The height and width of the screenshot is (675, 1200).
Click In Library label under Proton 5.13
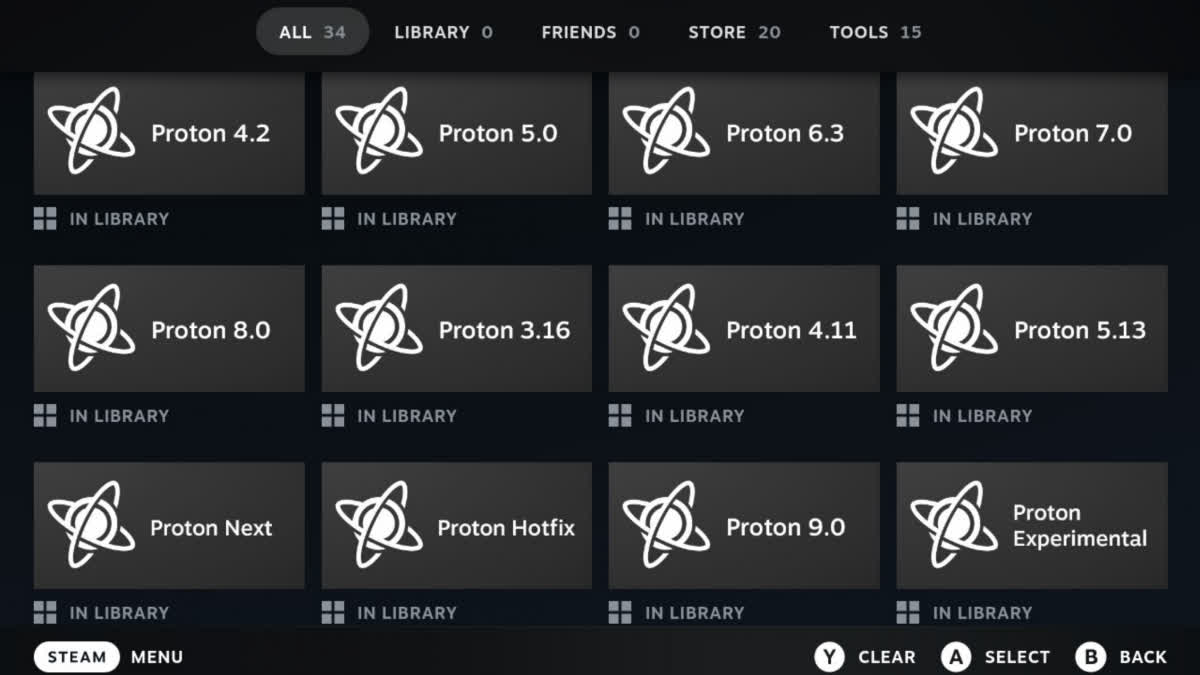point(982,416)
